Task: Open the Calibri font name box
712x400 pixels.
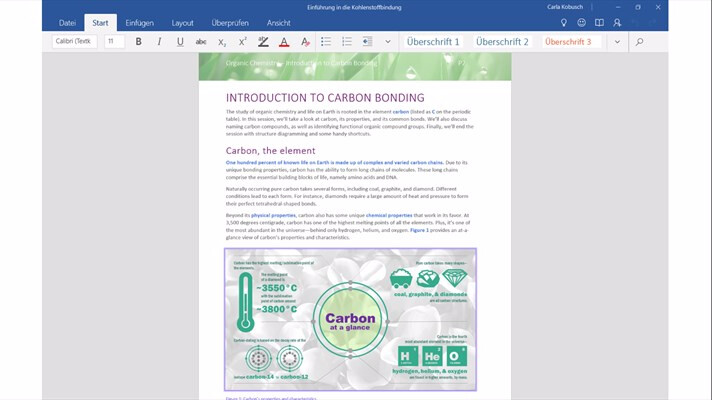Action: (74, 41)
